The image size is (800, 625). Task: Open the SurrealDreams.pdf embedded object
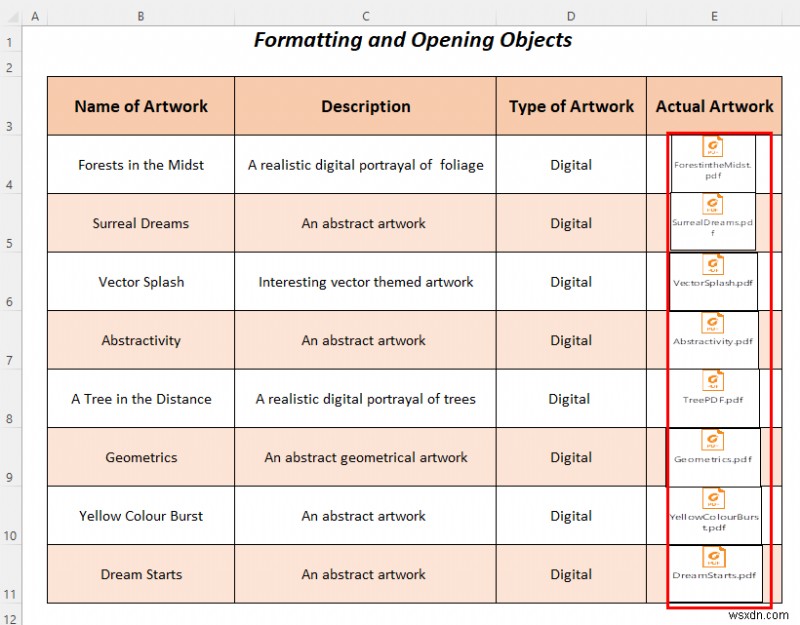(x=713, y=221)
